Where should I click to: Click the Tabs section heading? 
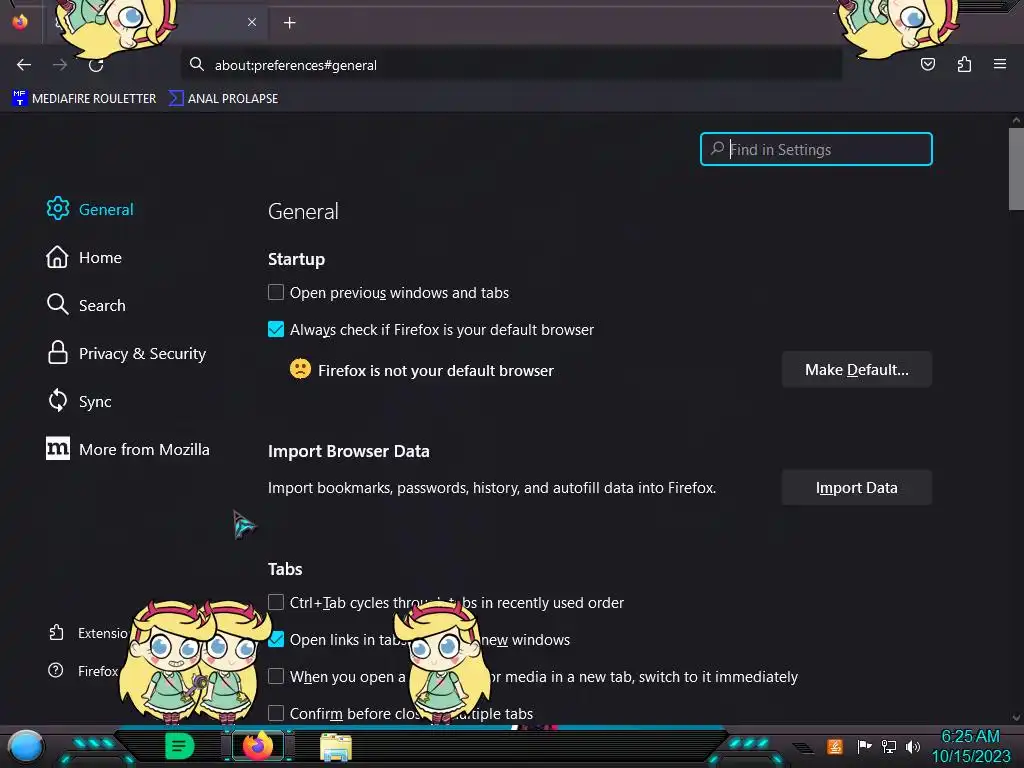(285, 569)
